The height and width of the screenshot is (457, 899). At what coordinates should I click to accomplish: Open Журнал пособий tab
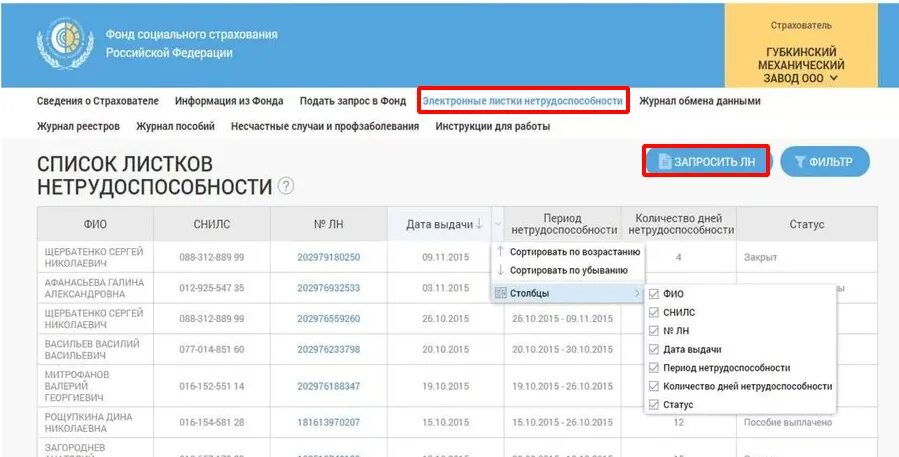175,126
